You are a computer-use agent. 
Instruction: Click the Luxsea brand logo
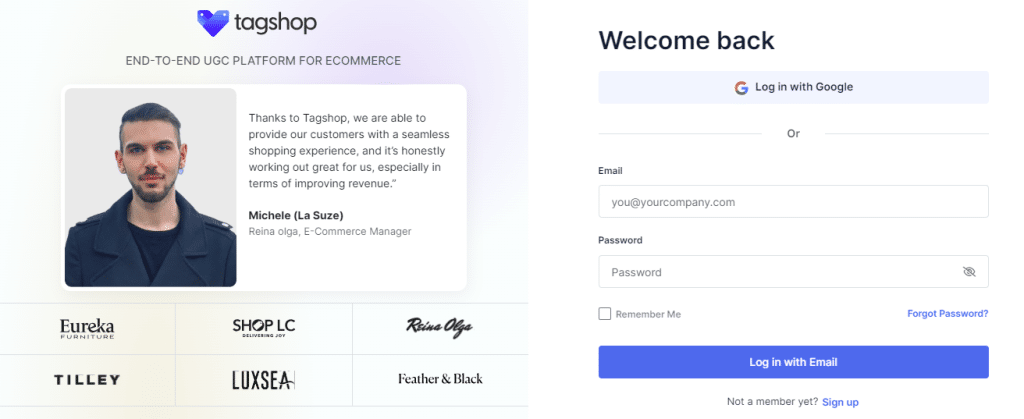(x=263, y=380)
